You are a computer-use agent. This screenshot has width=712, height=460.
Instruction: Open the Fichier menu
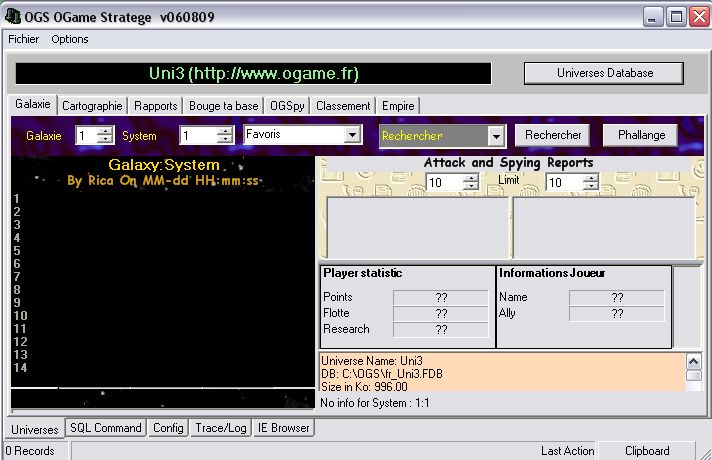[23, 39]
